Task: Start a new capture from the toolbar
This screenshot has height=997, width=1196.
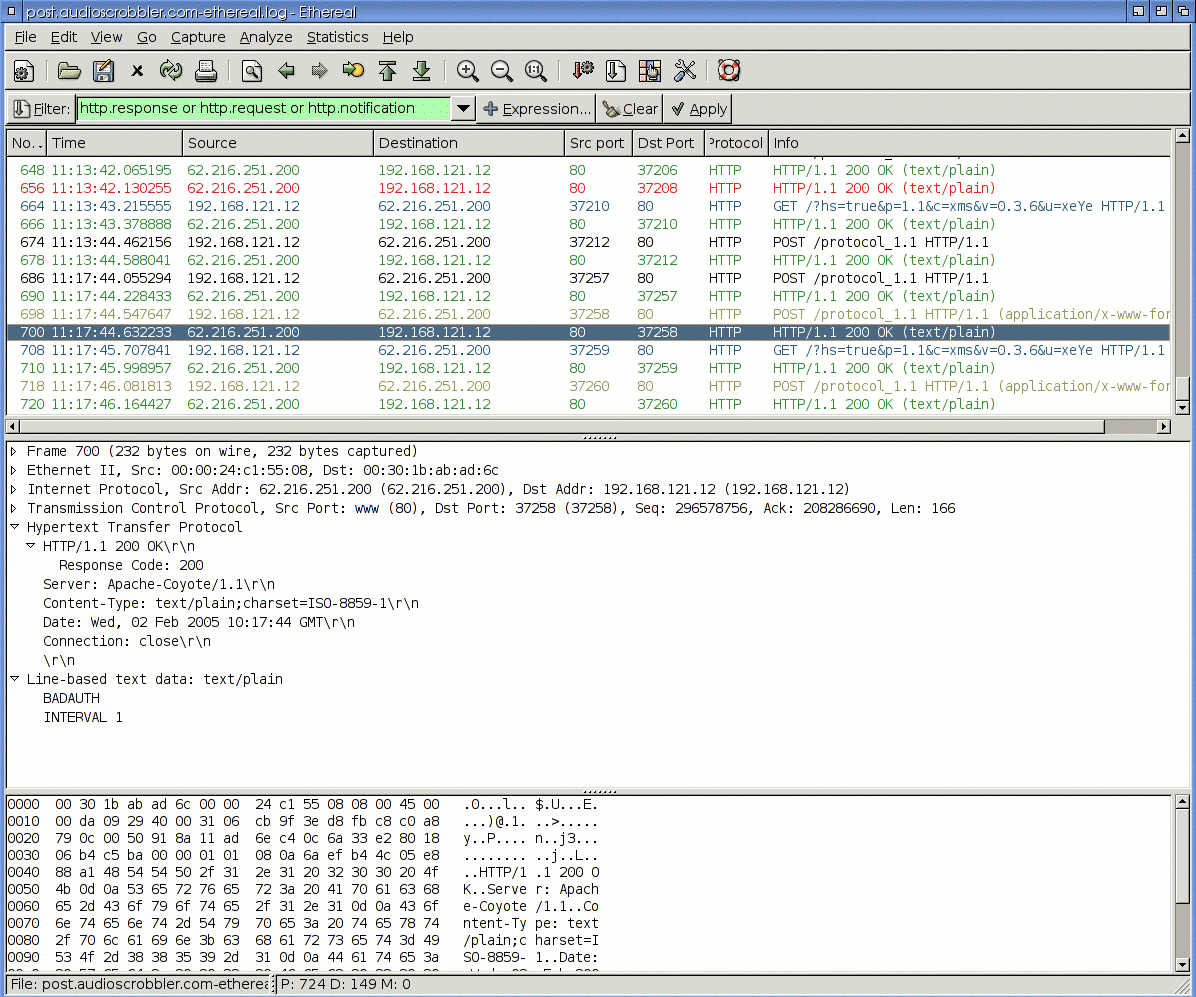Action: tap(24, 72)
